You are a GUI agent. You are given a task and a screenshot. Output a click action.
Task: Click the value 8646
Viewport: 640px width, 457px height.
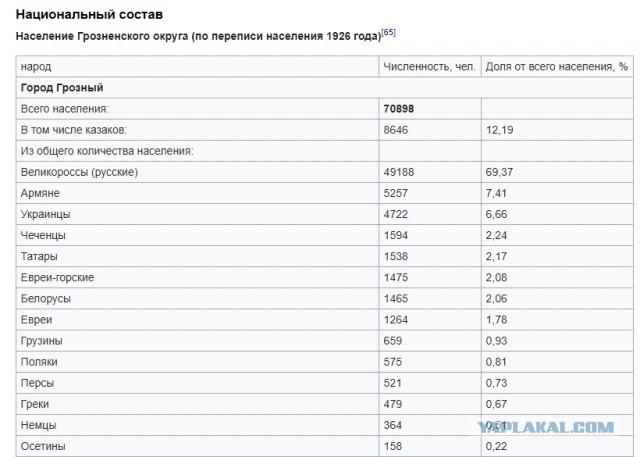coord(396,130)
